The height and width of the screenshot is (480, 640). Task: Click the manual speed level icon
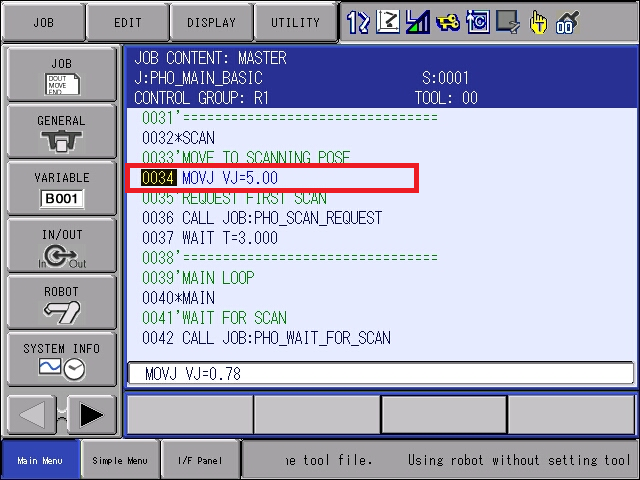pyautogui.click(x=417, y=22)
